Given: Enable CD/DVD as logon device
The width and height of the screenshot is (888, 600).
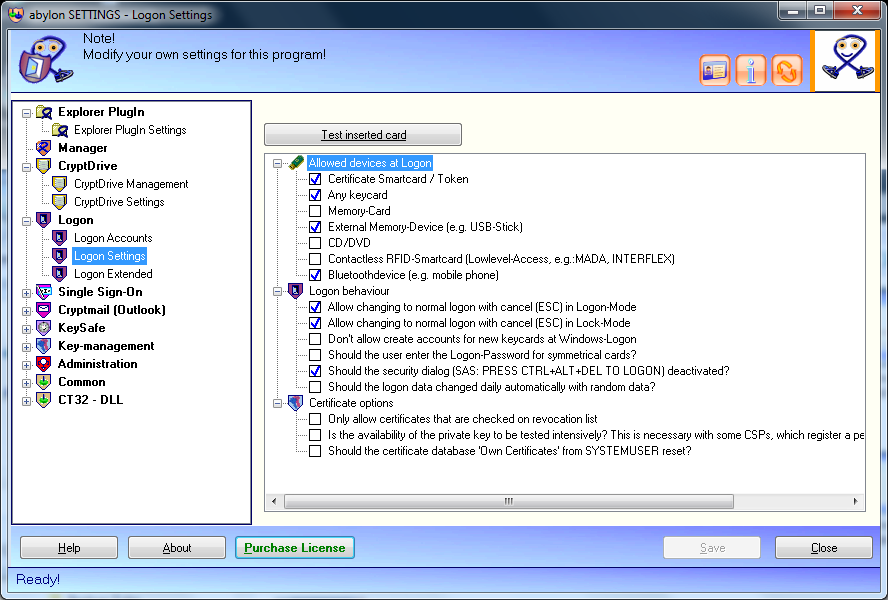Looking at the screenshot, I should pos(315,244).
